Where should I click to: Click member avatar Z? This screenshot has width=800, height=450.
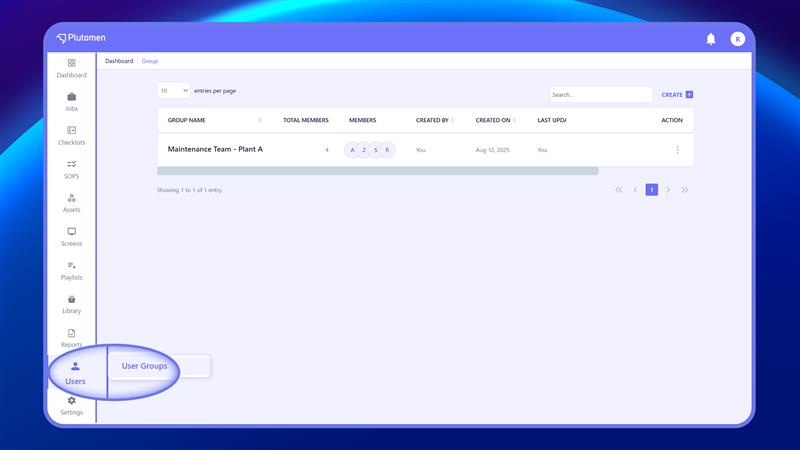coord(364,149)
